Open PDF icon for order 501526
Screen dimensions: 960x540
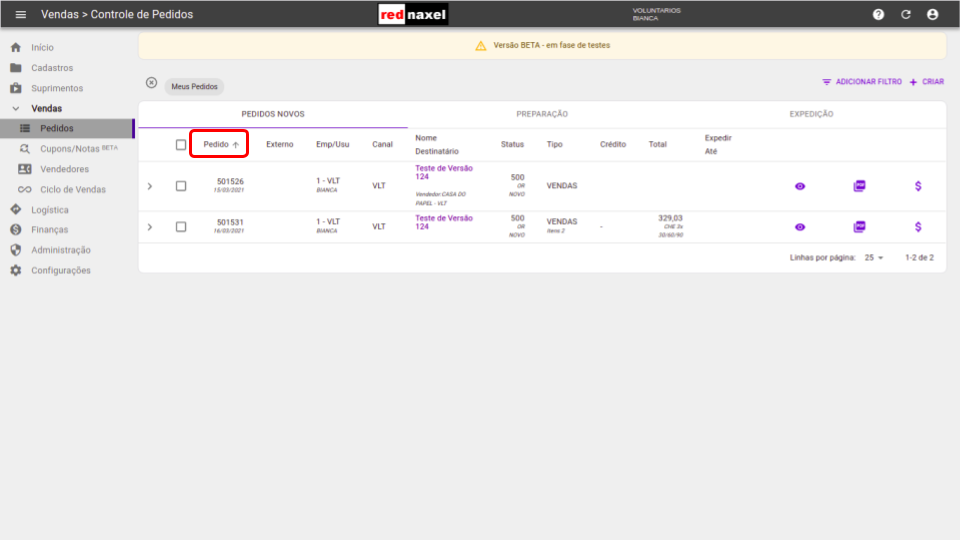point(859,186)
